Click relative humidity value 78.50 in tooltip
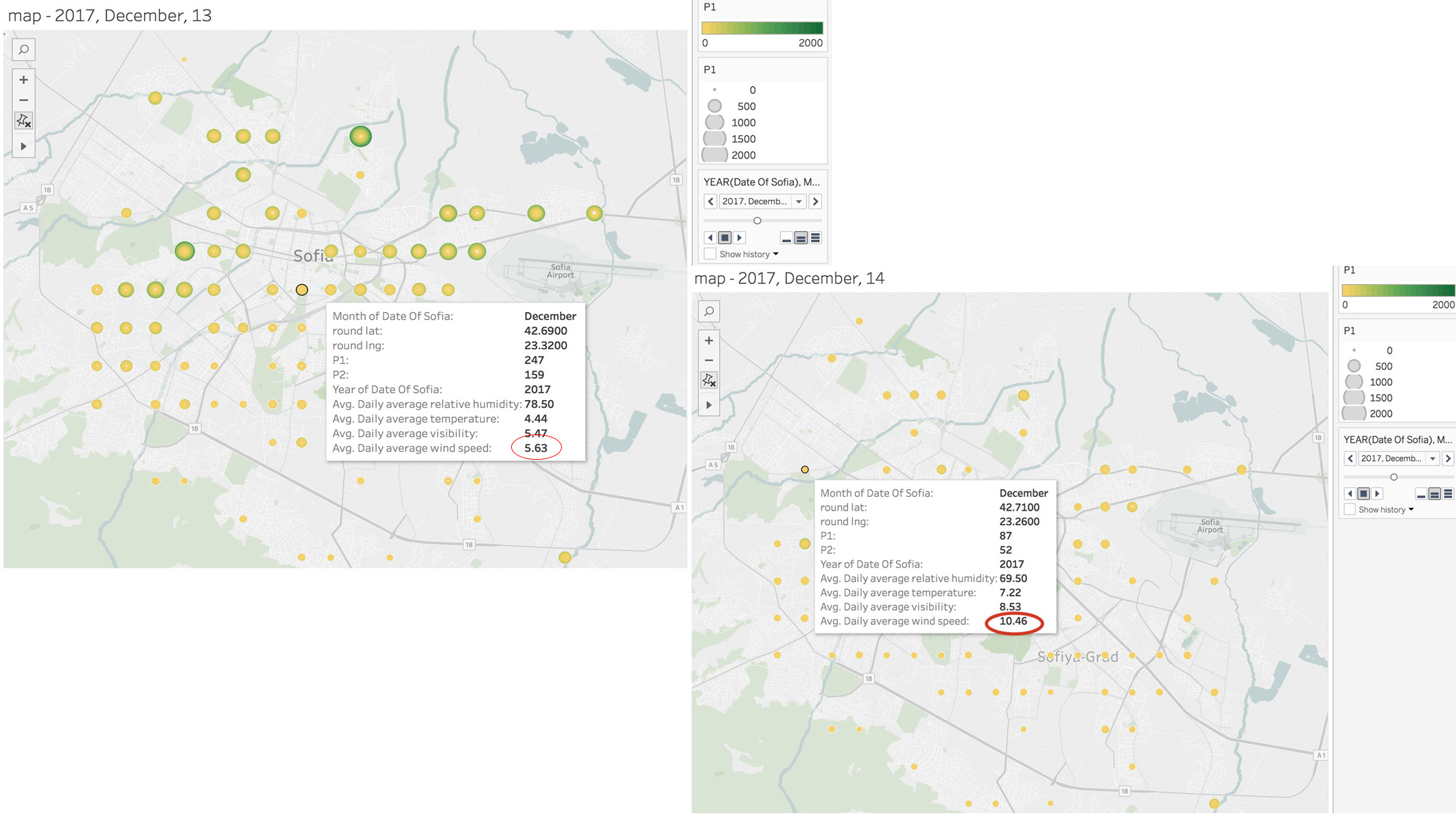This screenshot has width=1456, height=829. click(539, 404)
